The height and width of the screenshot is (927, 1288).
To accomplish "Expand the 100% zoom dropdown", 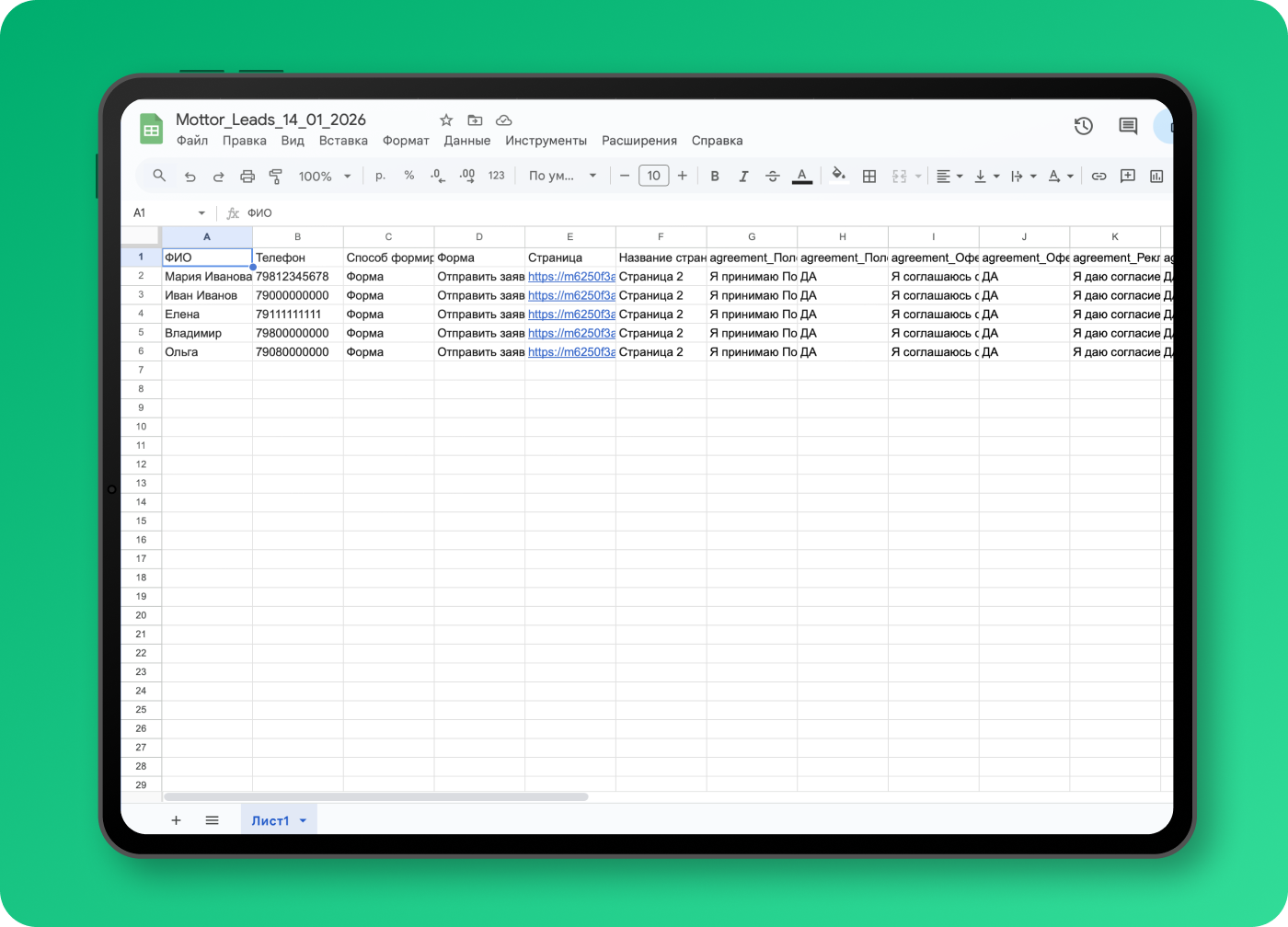I will coord(325,177).
